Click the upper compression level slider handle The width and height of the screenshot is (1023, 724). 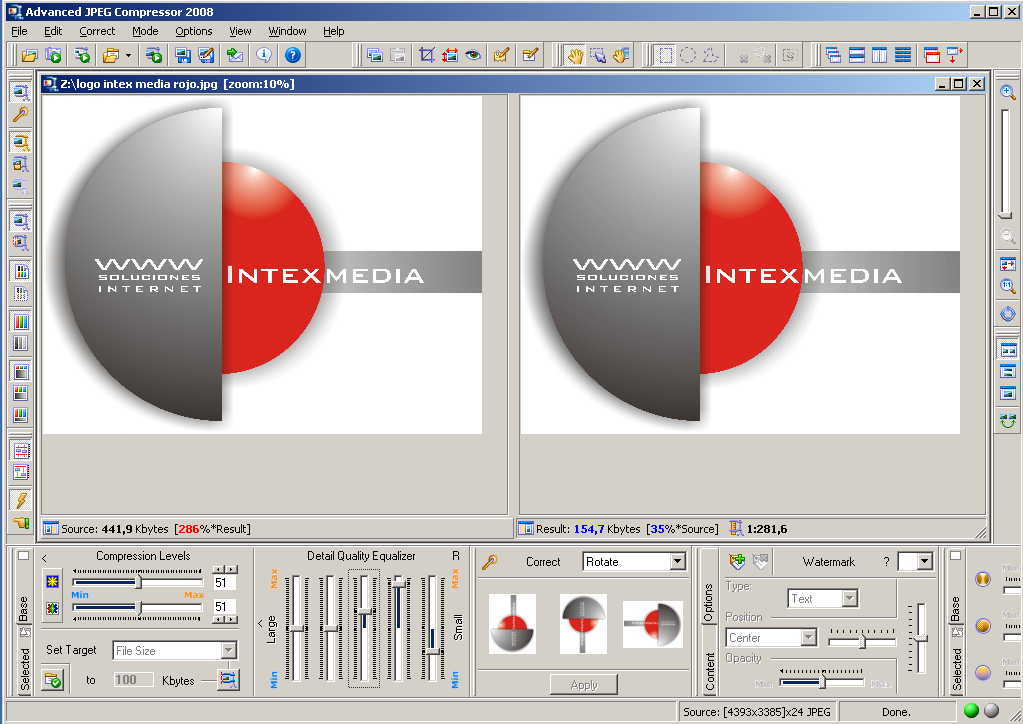coord(139,581)
